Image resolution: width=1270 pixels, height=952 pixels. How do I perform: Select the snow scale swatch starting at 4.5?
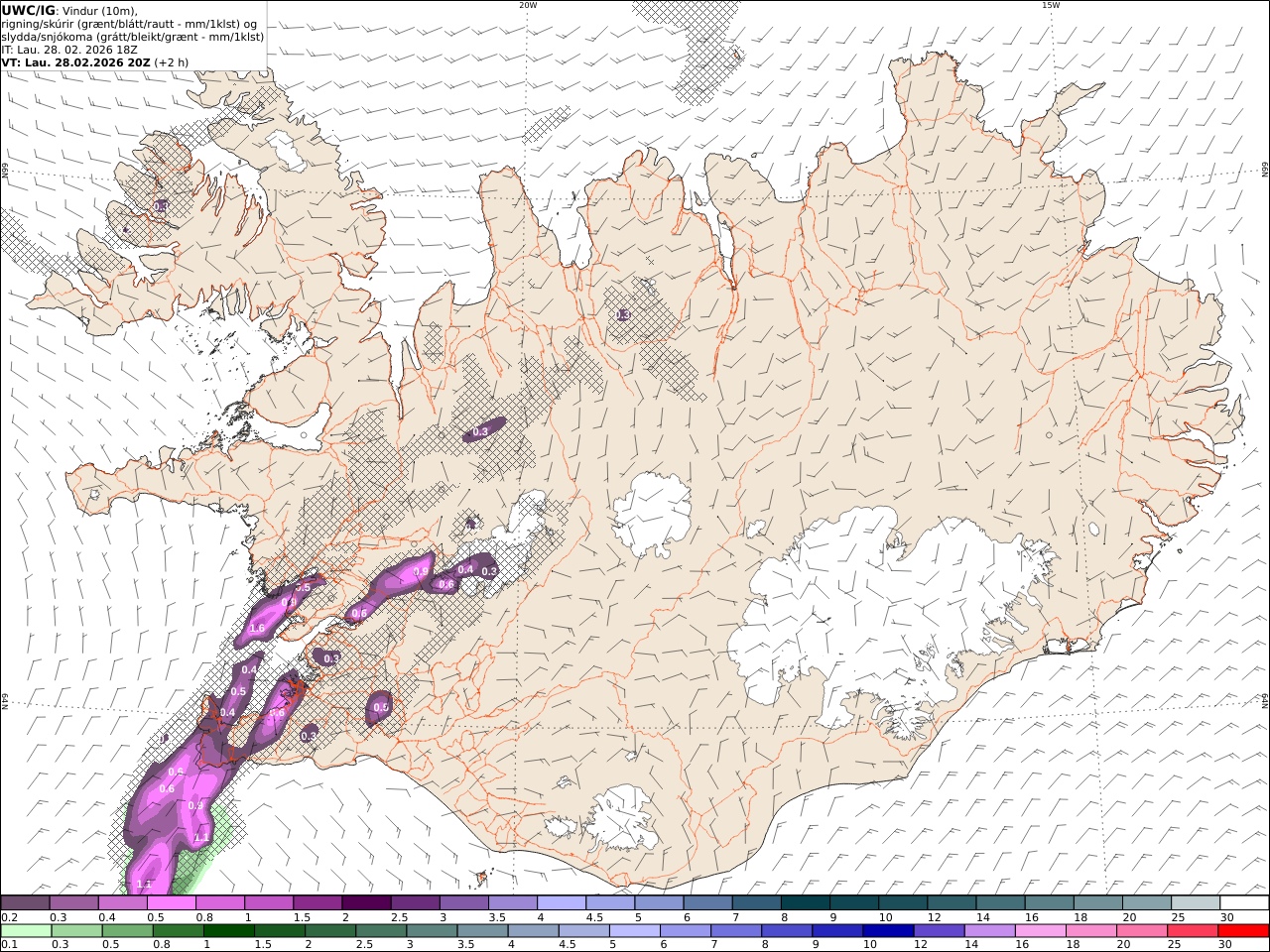pos(610,902)
